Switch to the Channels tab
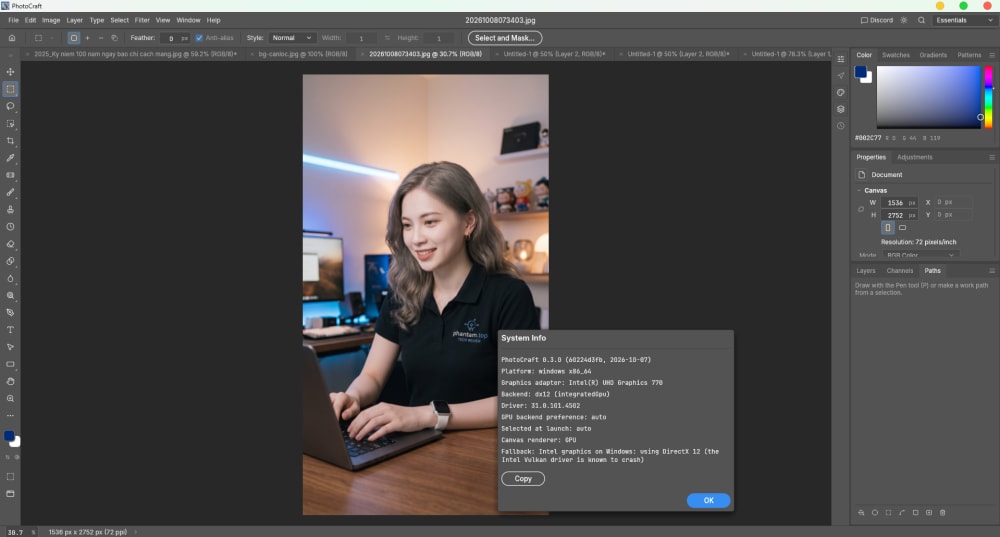This screenshot has height=537, width=1000. pyautogui.click(x=900, y=271)
